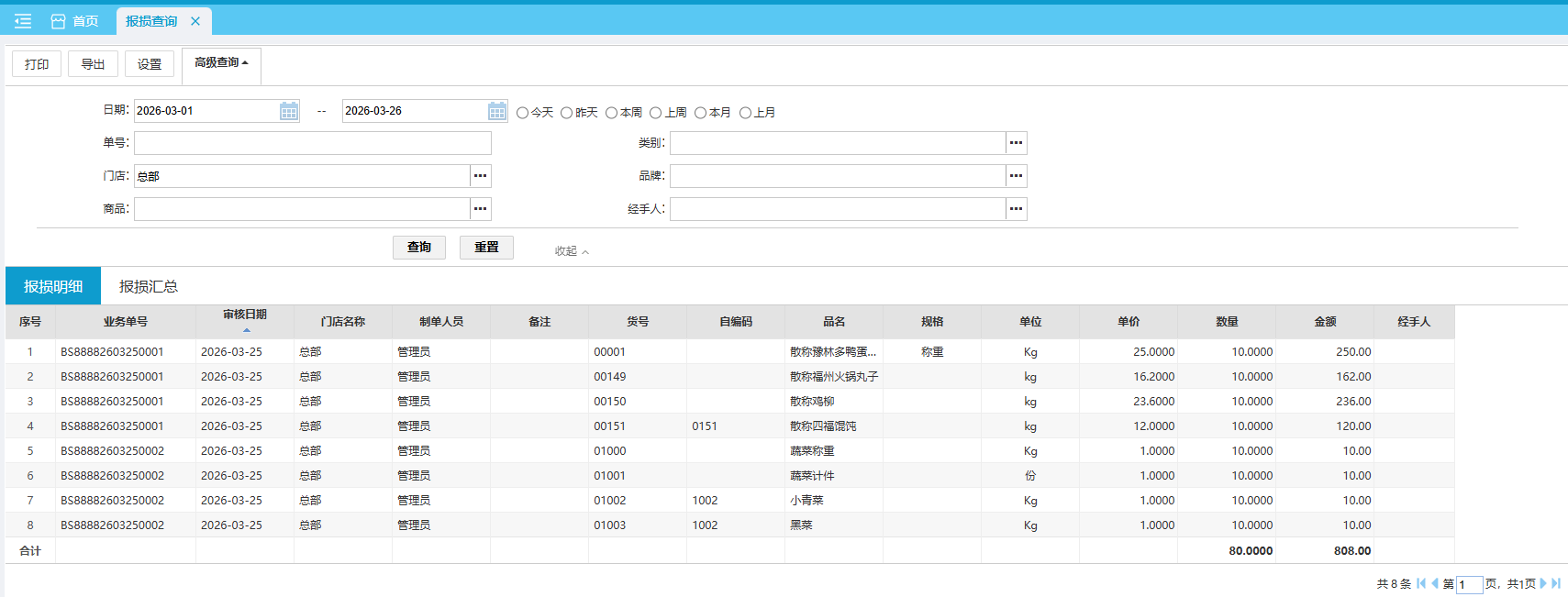
Task: Select the 上月 radio option
Action: click(x=746, y=113)
